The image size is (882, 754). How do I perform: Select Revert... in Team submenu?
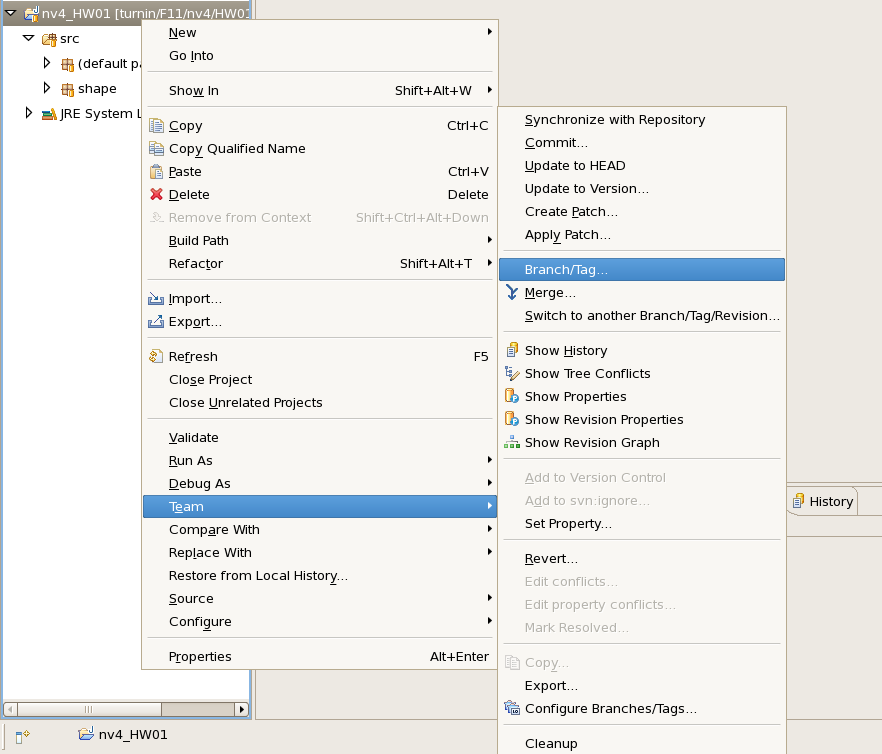551,558
